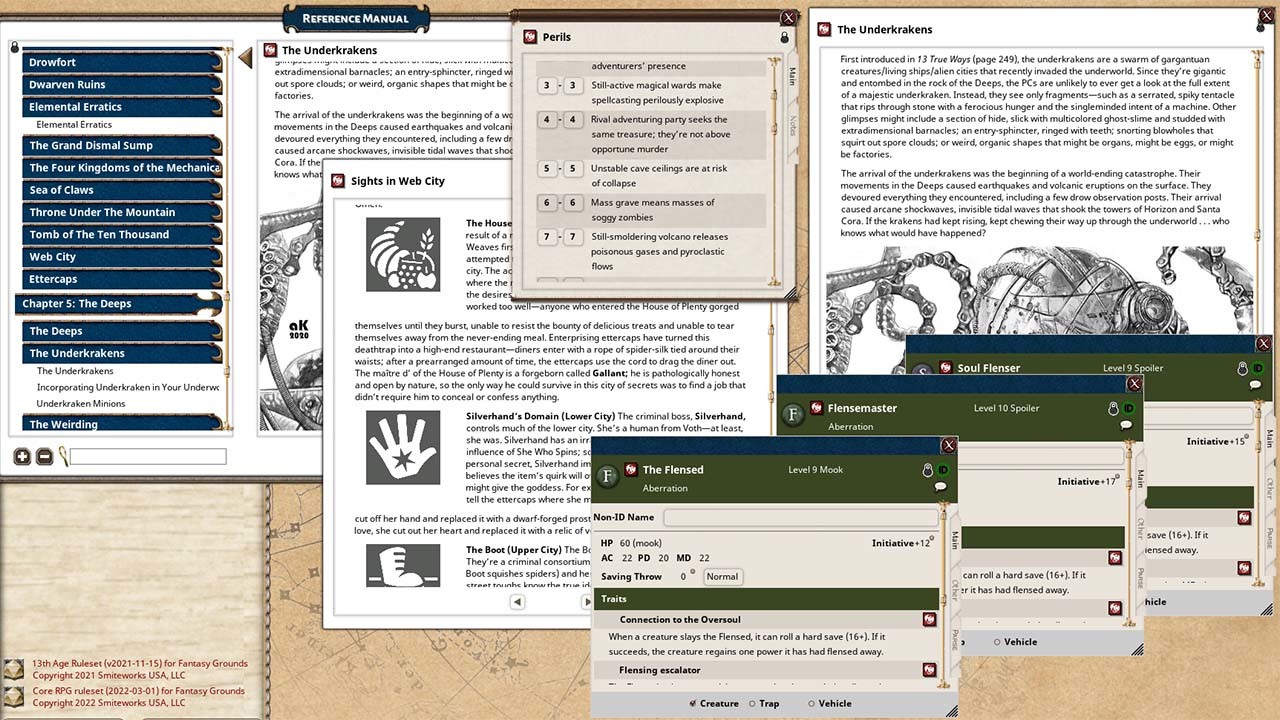Toggle the ID status on the Flensemaster sheet

tap(1129, 408)
